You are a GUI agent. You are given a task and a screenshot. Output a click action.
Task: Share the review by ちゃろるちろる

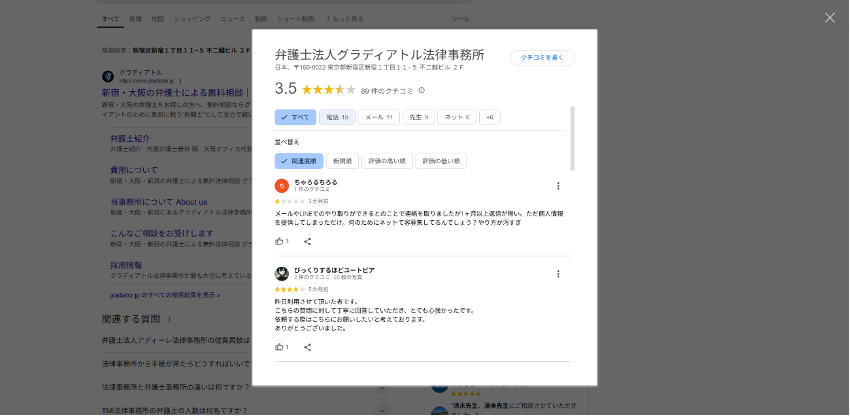307,241
